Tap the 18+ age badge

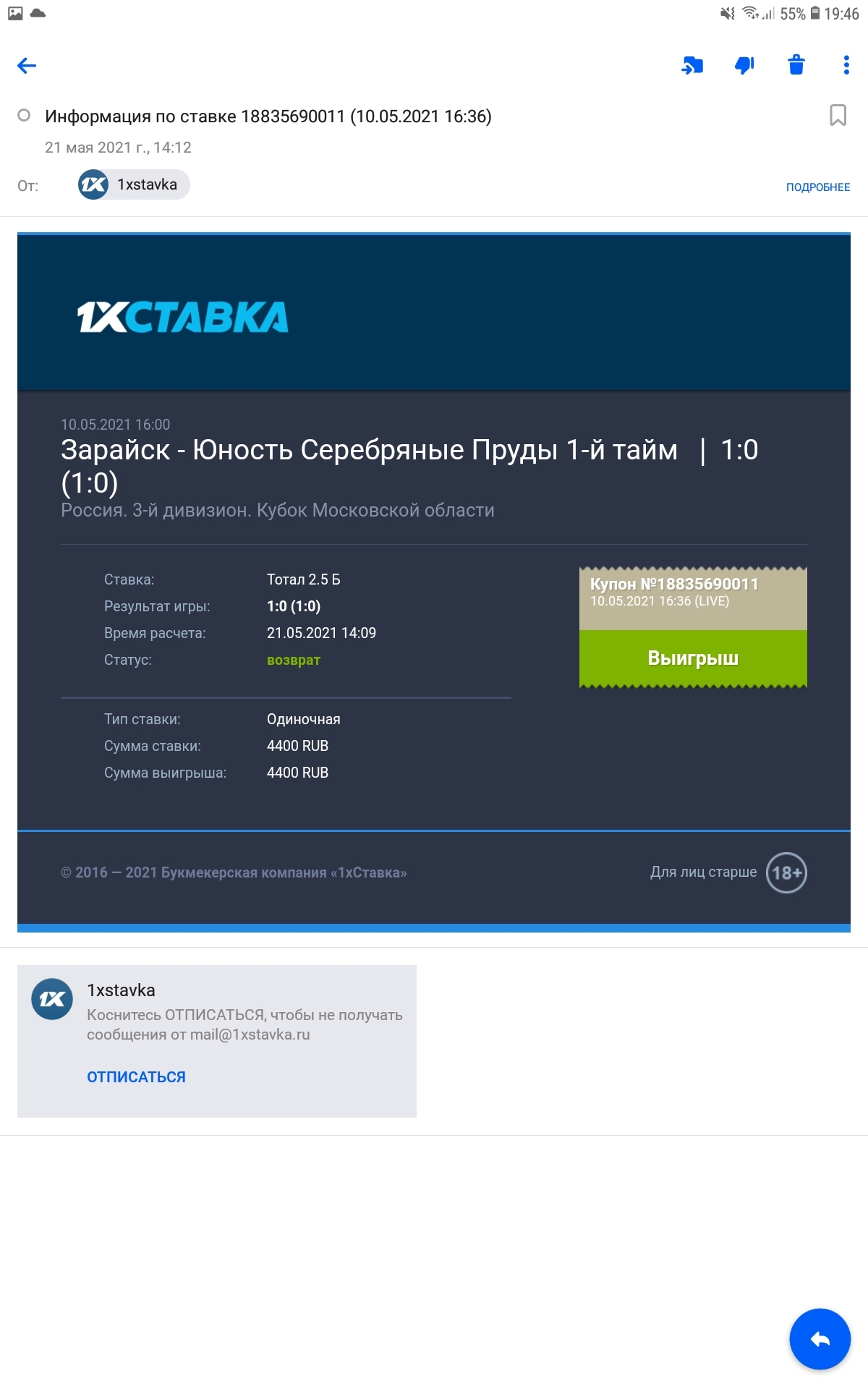click(x=786, y=872)
